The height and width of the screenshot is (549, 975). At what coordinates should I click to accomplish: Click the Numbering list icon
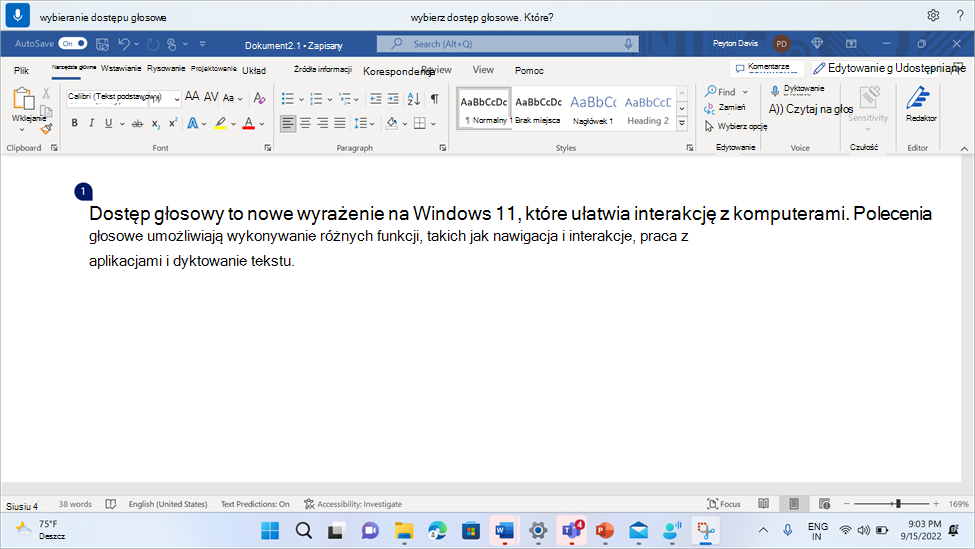pyautogui.click(x=316, y=98)
